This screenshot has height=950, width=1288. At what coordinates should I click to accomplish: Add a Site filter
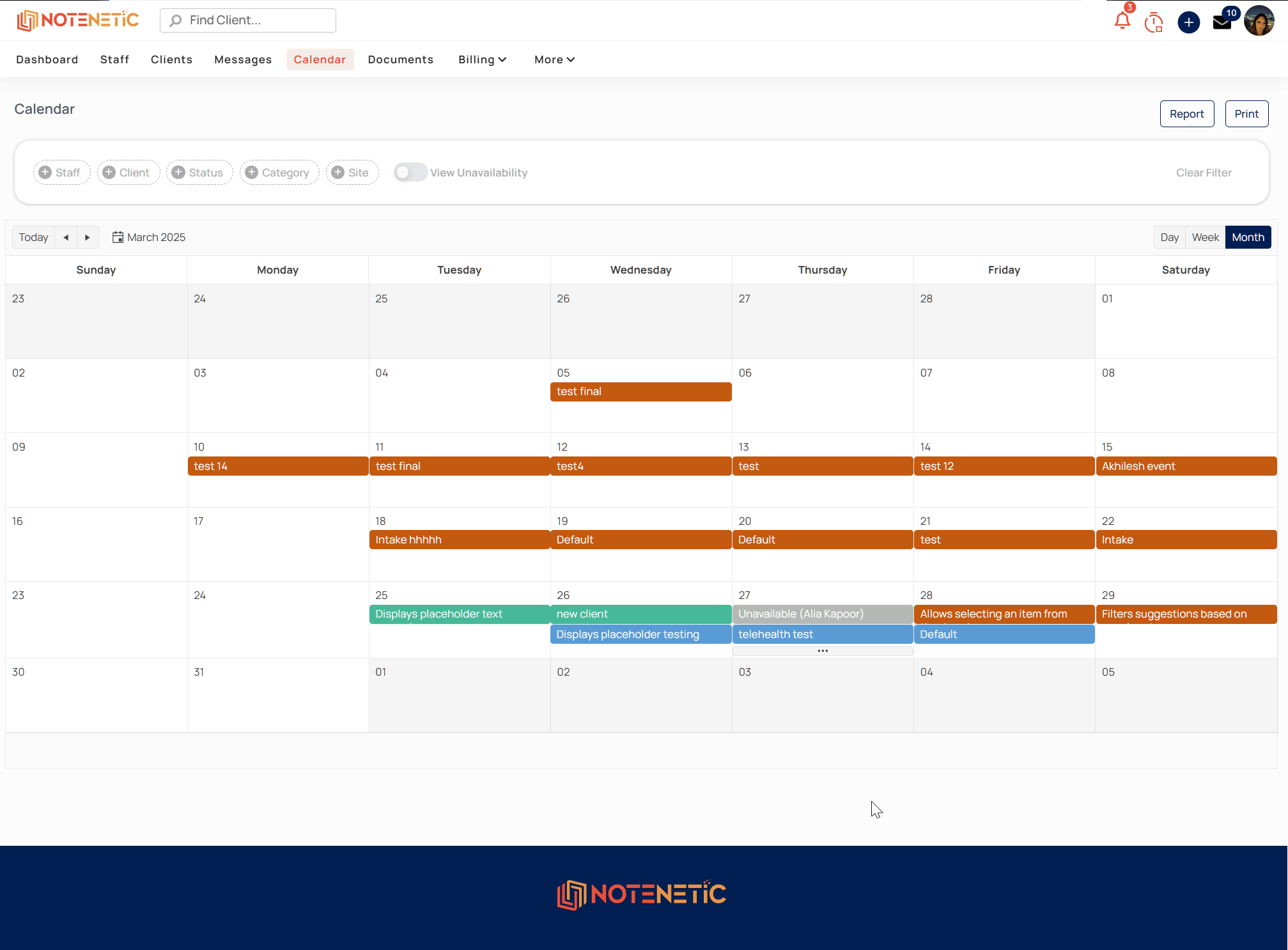click(352, 173)
